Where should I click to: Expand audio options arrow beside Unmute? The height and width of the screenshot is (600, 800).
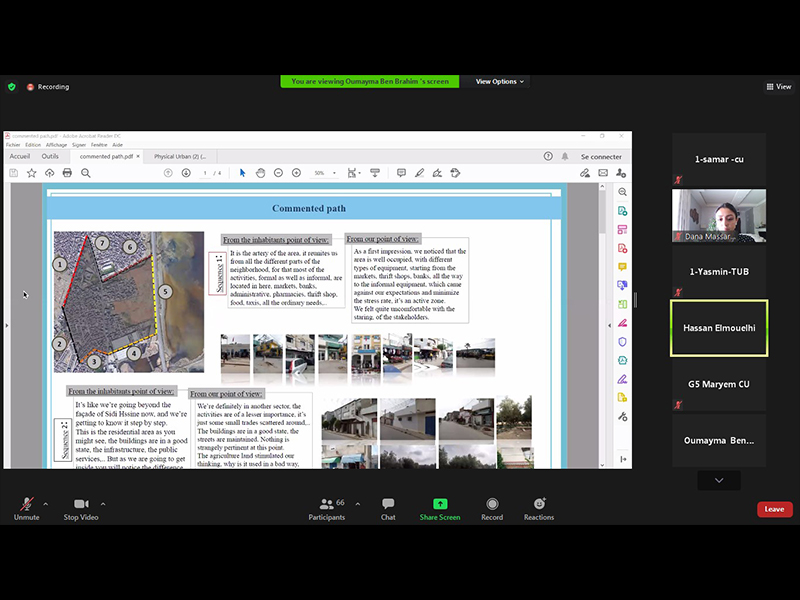45,503
